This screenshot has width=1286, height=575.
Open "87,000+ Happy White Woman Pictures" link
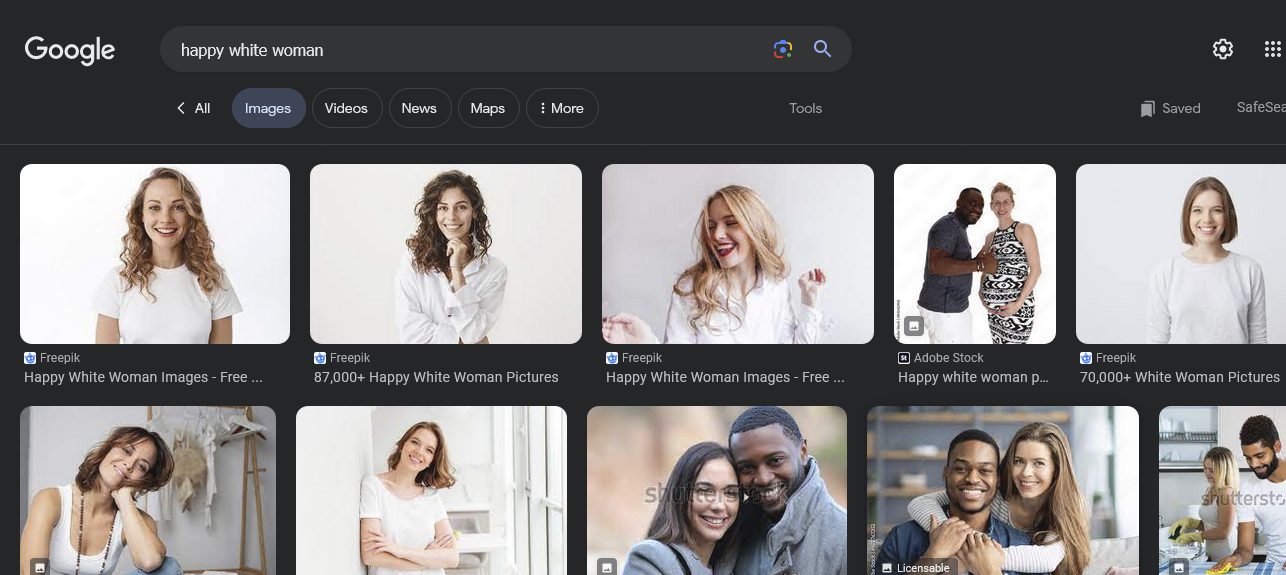(x=436, y=377)
